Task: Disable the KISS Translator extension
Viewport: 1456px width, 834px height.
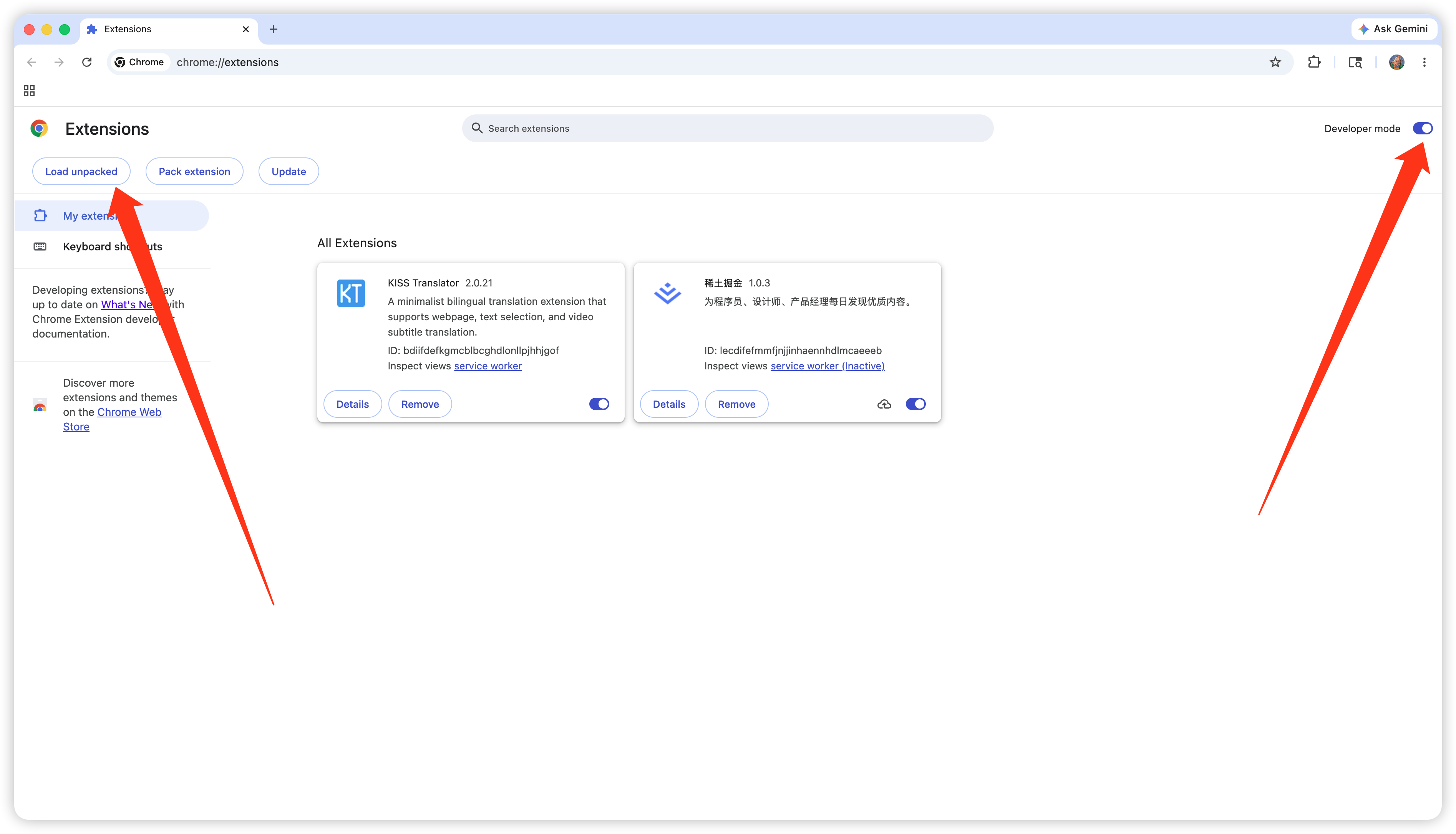Action: pyautogui.click(x=599, y=404)
